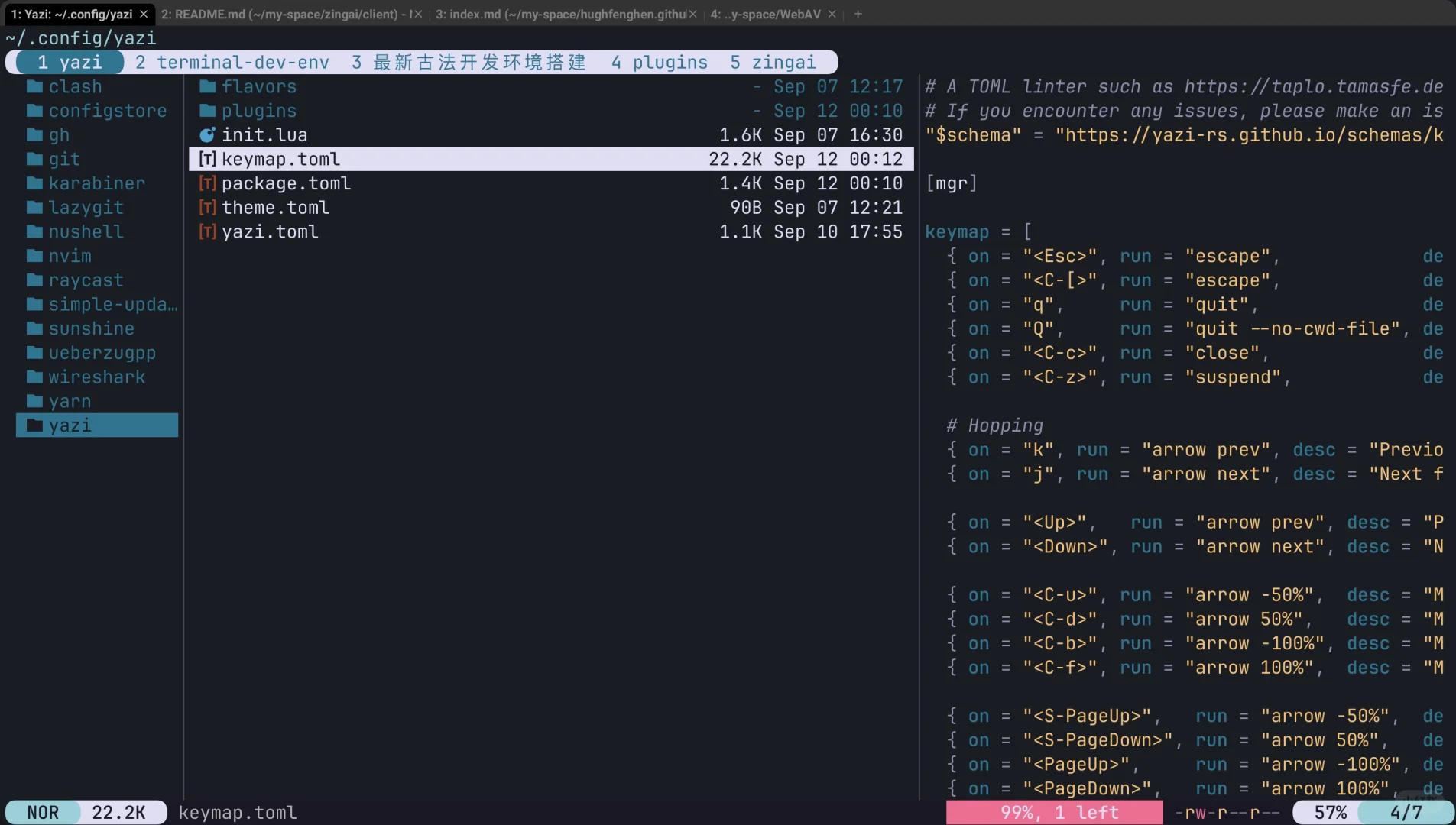Click the ueberzugpp folder icon
The width and height of the screenshot is (1456, 825).
pos(34,353)
